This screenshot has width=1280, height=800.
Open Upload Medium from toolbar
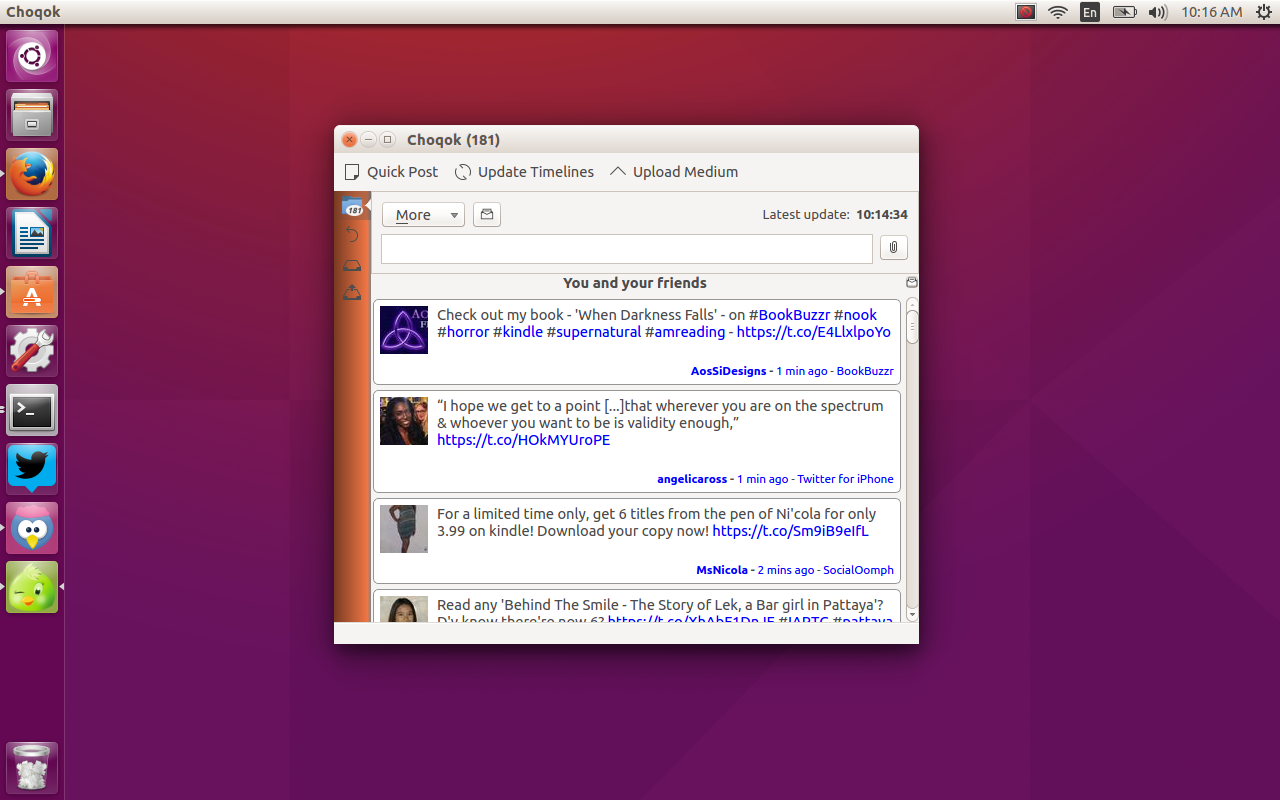(x=673, y=172)
